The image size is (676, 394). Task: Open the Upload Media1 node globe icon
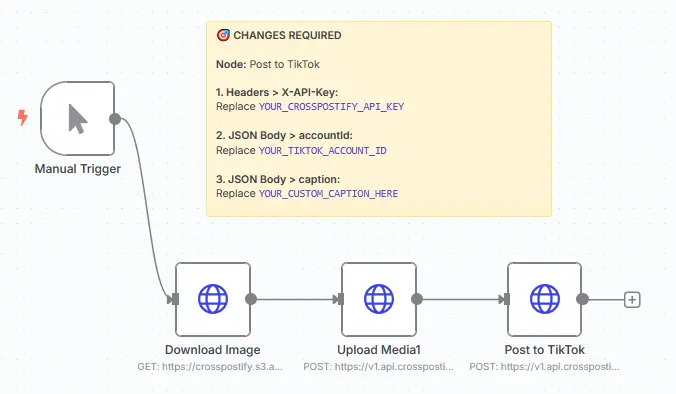pos(379,299)
